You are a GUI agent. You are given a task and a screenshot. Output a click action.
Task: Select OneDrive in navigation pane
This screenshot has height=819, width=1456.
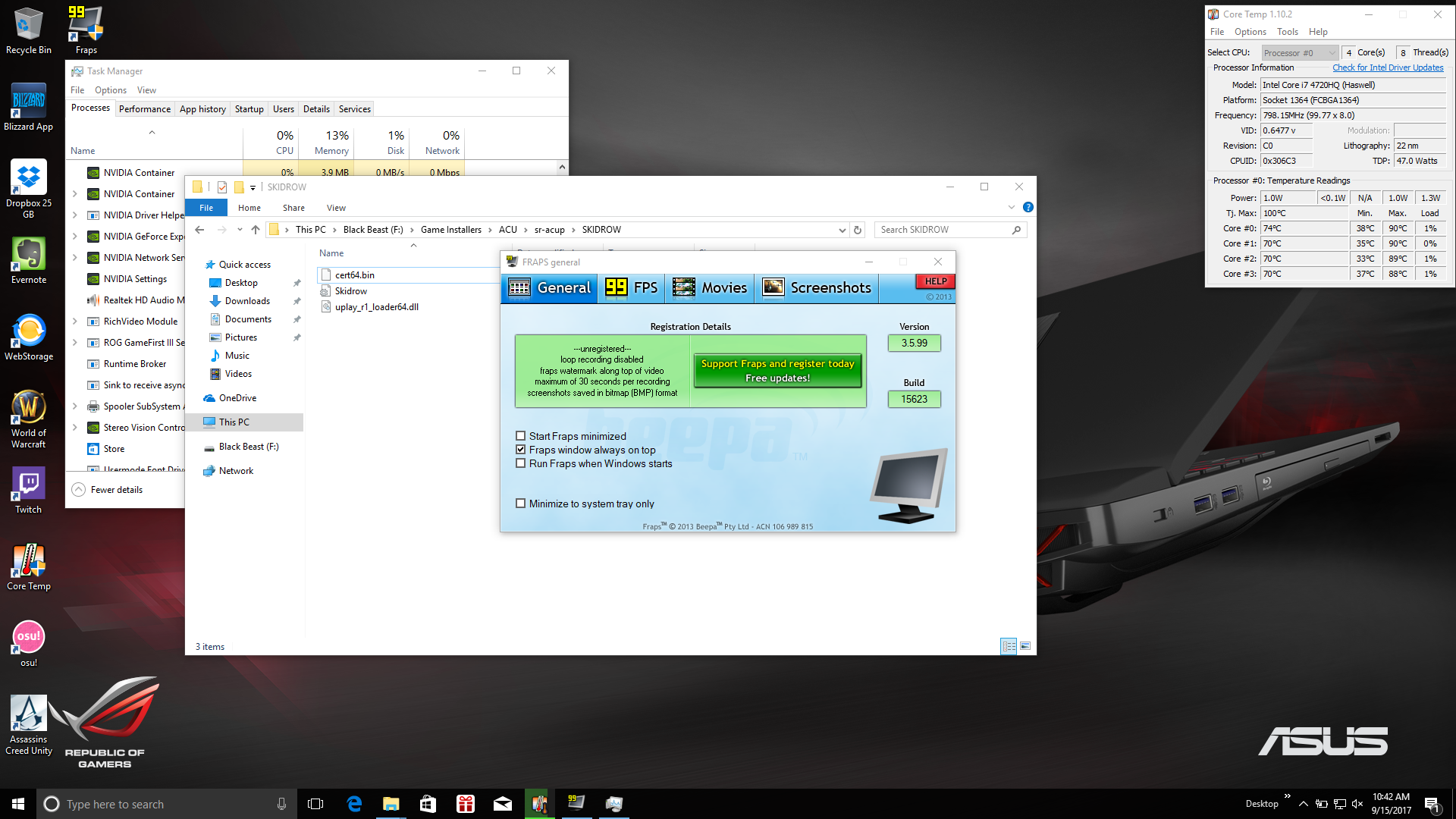(x=237, y=398)
